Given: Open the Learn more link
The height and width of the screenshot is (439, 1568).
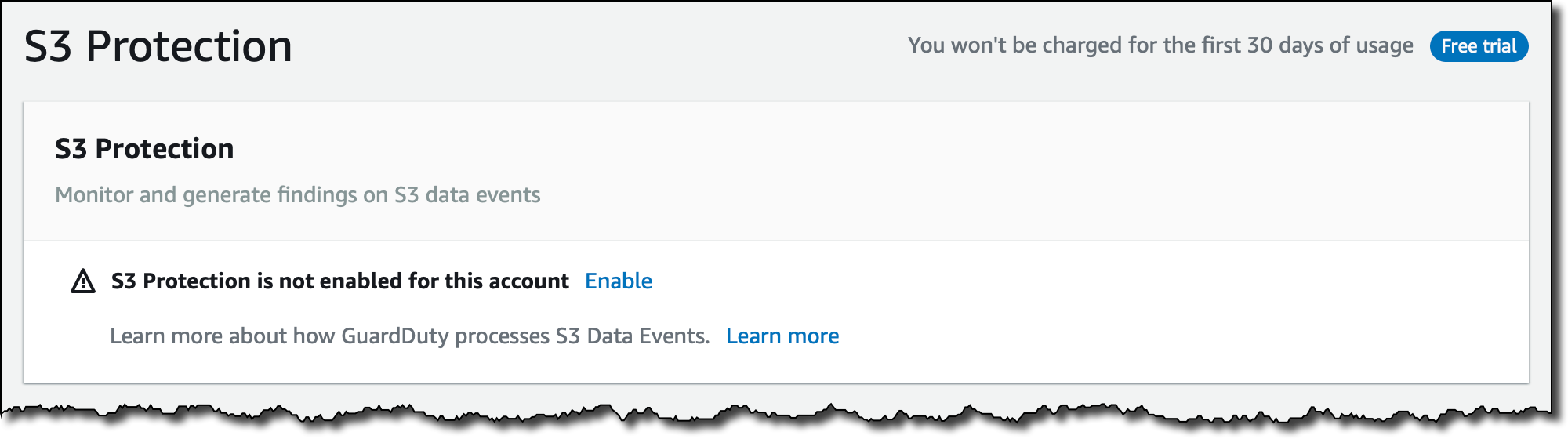Looking at the screenshot, I should [x=782, y=336].
